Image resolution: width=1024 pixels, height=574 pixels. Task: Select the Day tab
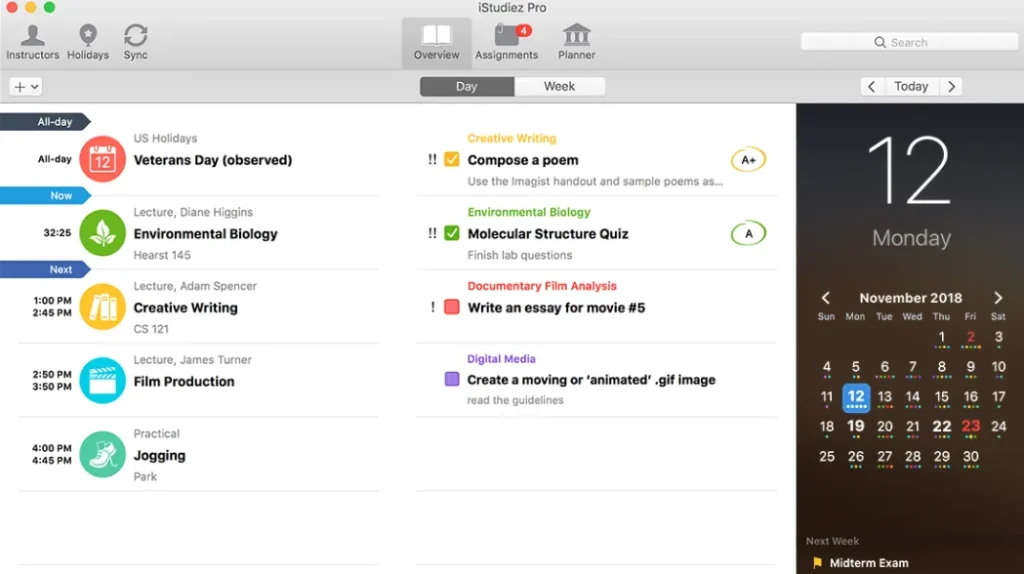click(467, 87)
